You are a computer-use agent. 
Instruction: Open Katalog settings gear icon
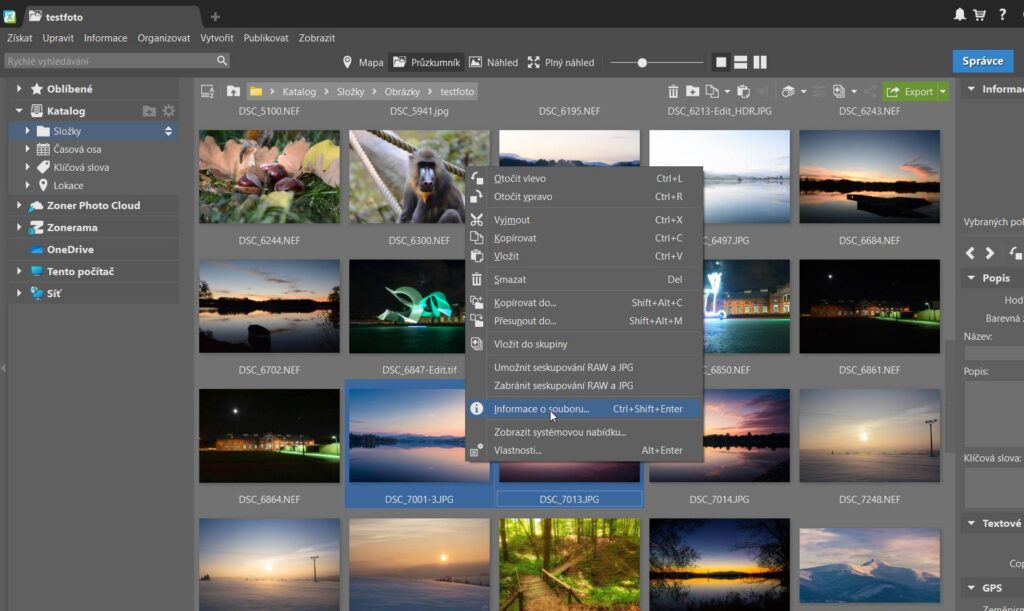tap(168, 111)
